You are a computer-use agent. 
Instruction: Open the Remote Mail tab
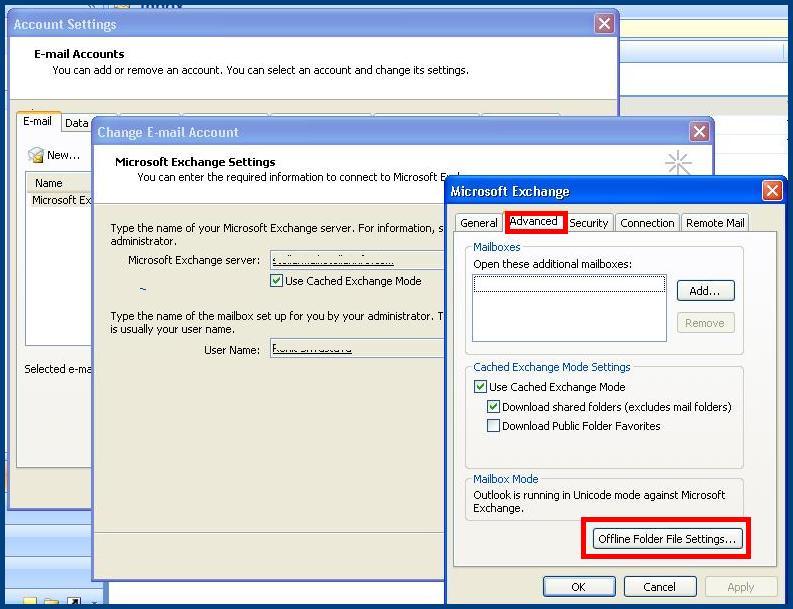tap(715, 223)
